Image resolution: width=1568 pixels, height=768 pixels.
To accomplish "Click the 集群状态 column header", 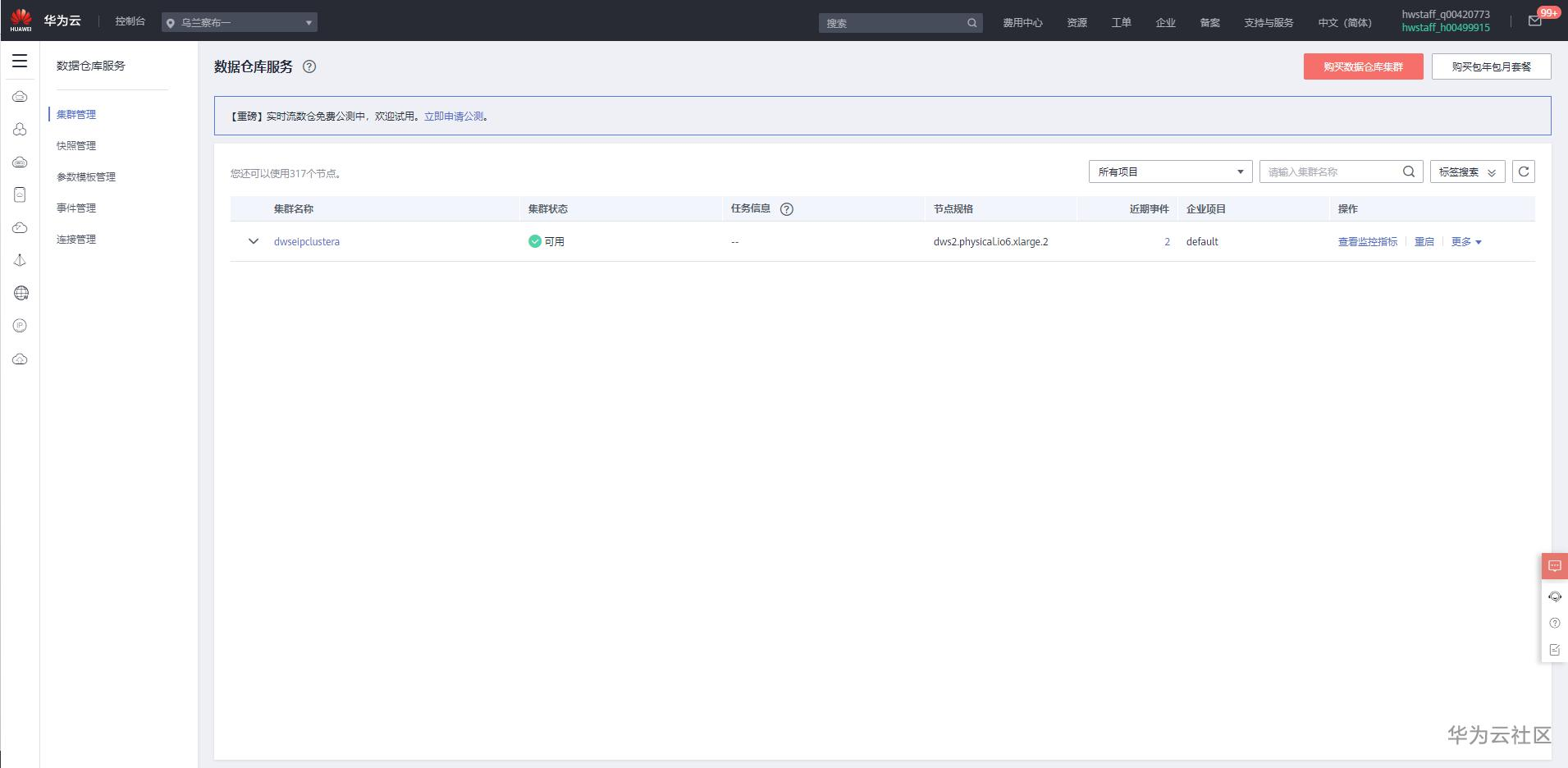I will click(548, 209).
